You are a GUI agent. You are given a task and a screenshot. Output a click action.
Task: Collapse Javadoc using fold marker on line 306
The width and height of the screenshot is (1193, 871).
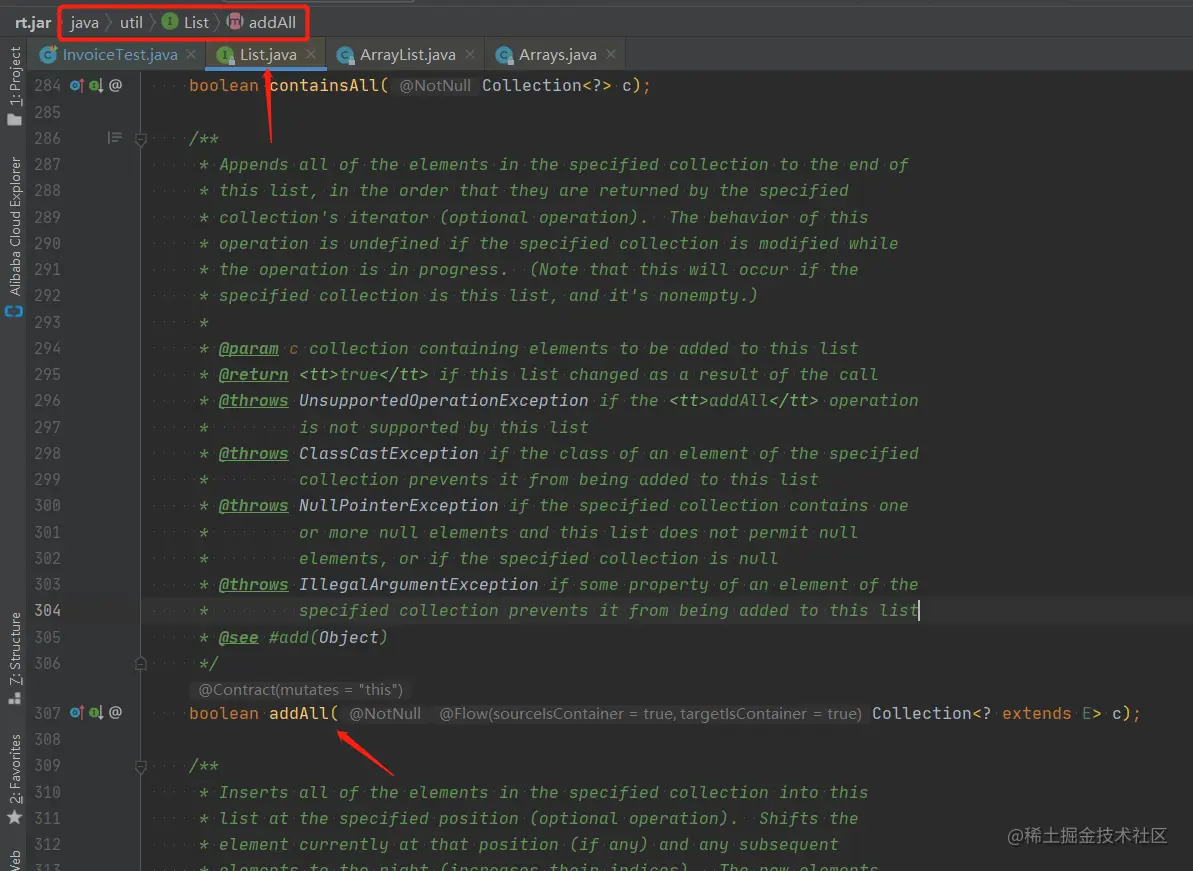(141, 663)
